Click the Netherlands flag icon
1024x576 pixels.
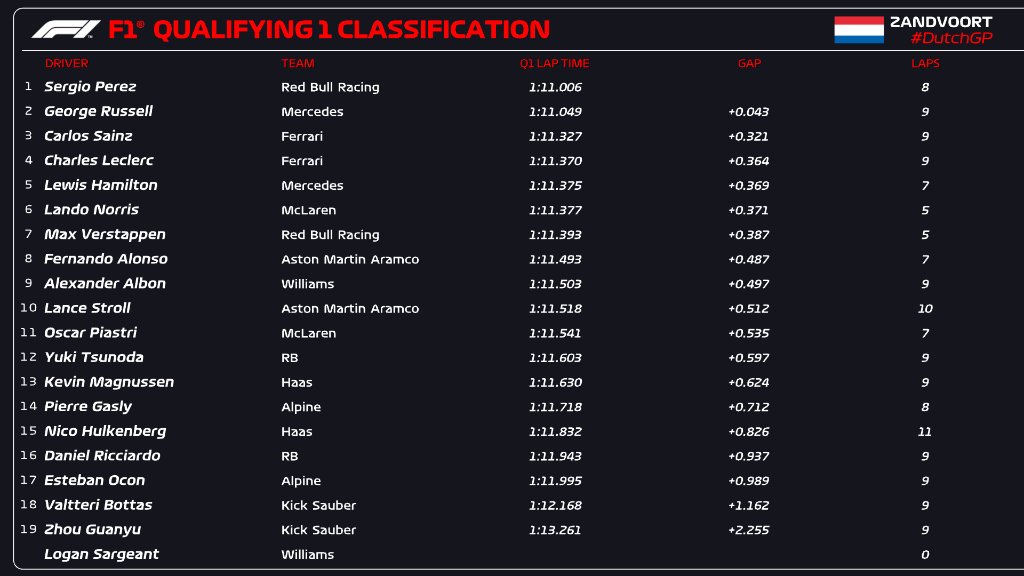(859, 30)
